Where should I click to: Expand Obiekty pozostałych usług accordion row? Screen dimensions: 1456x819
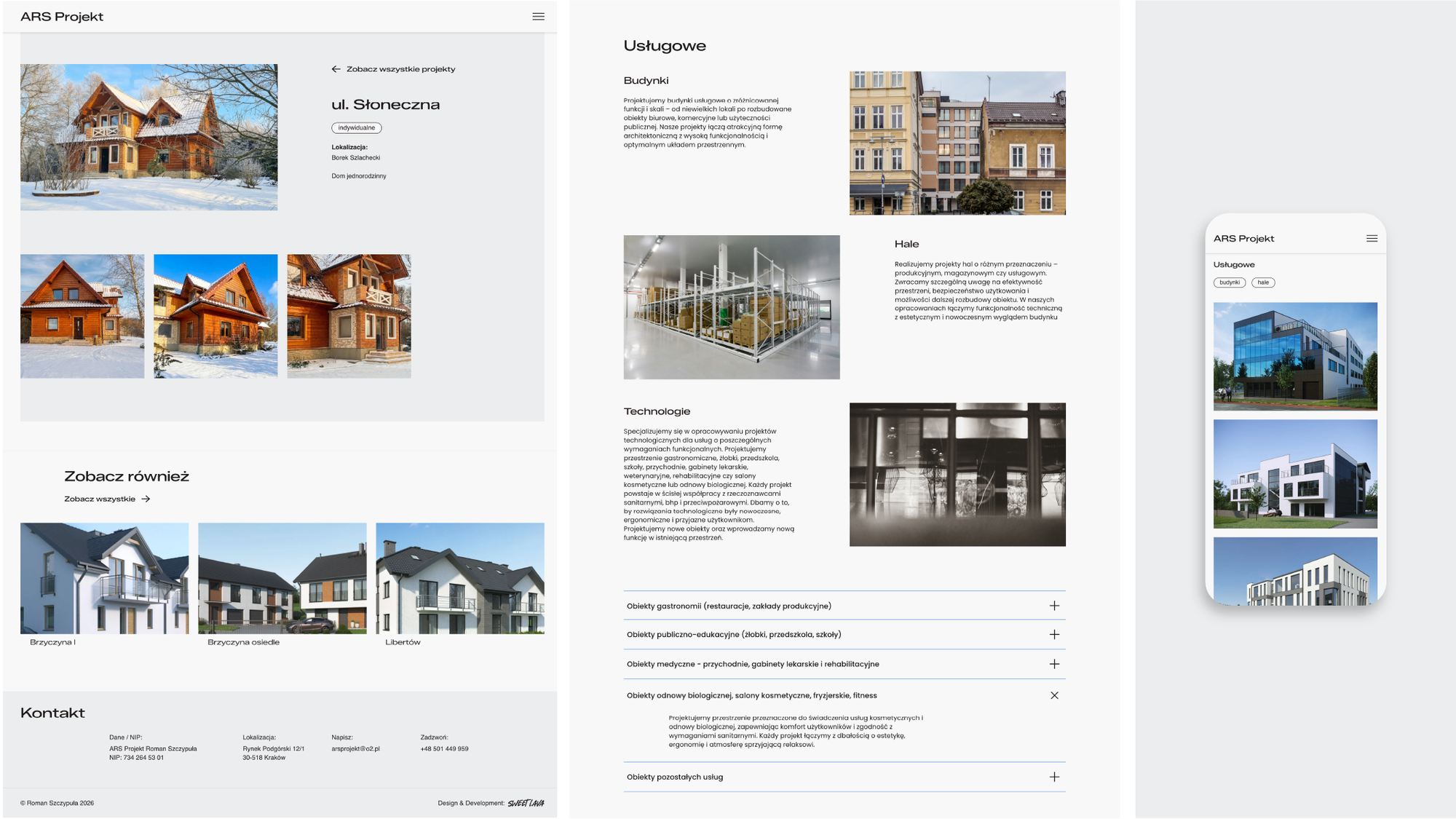click(844, 777)
